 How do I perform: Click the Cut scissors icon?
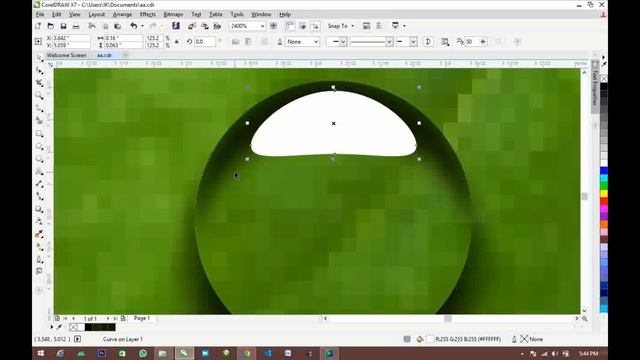(x=92, y=26)
